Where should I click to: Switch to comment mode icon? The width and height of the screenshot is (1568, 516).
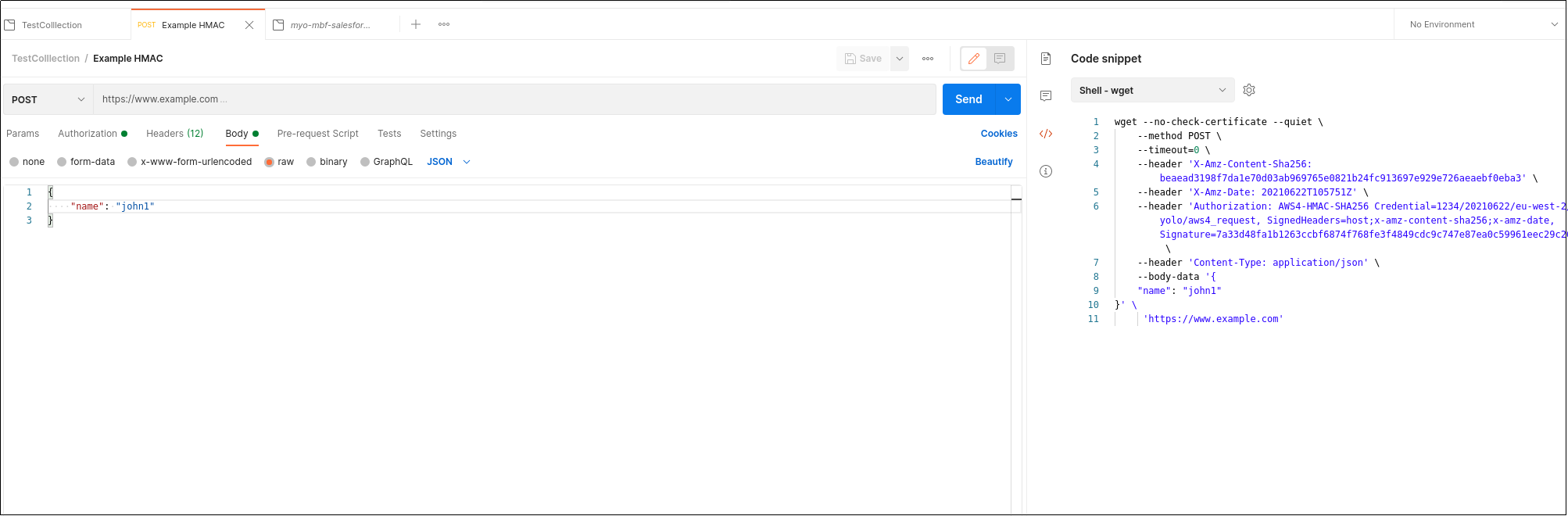tap(1000, 59)
